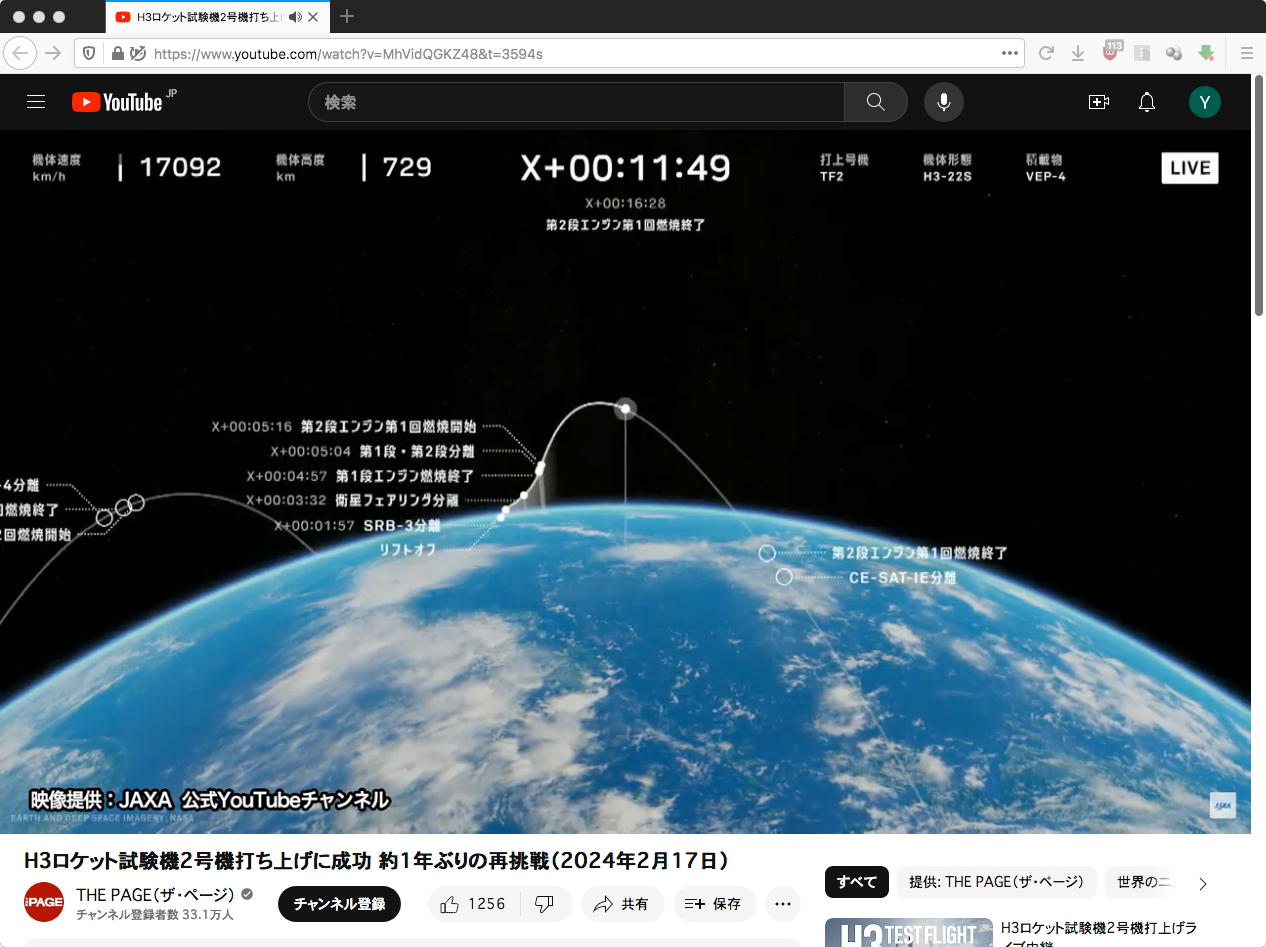Image resolution: width=1266 pixels, height=947 pixels.
Task: Open the YouTube guide hamburger menu
Action: pyautogui.click(x=36, y=102)
